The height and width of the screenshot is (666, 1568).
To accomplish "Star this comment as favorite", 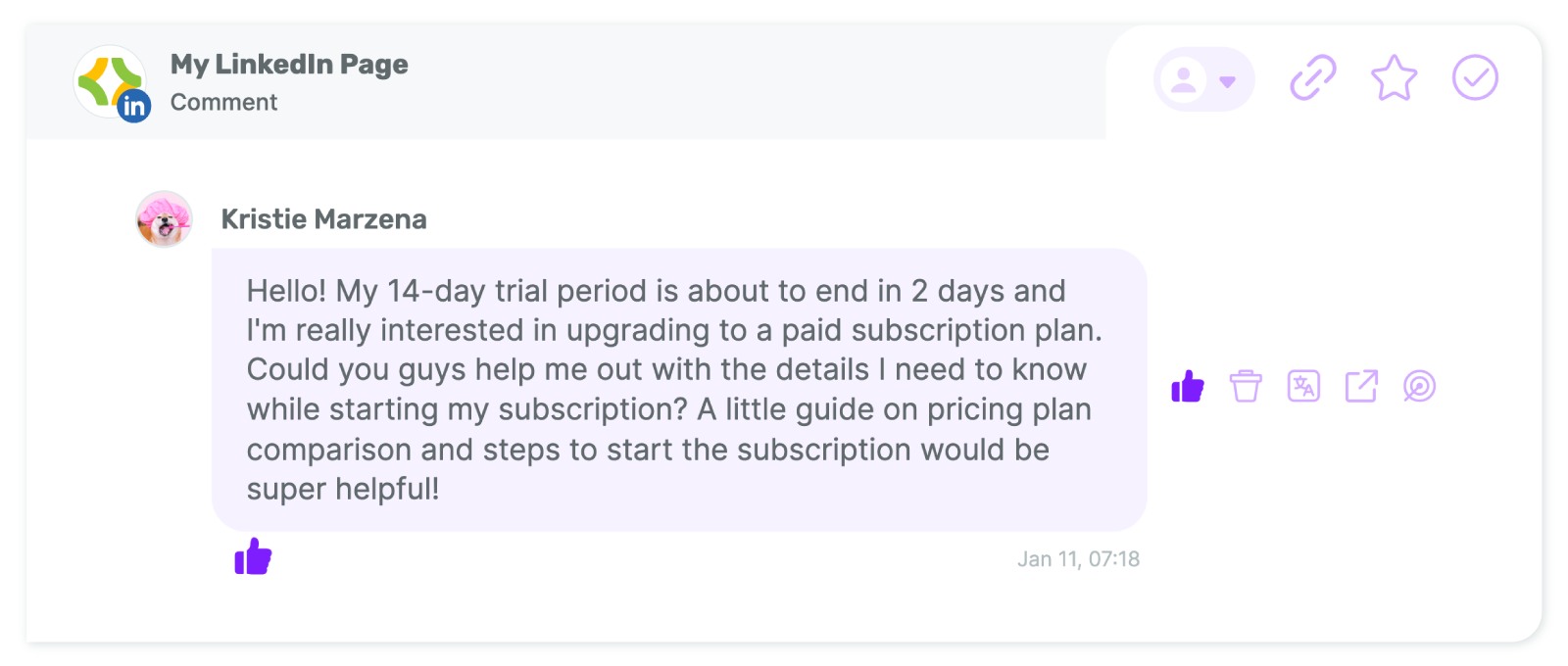I will point(1394,78).
